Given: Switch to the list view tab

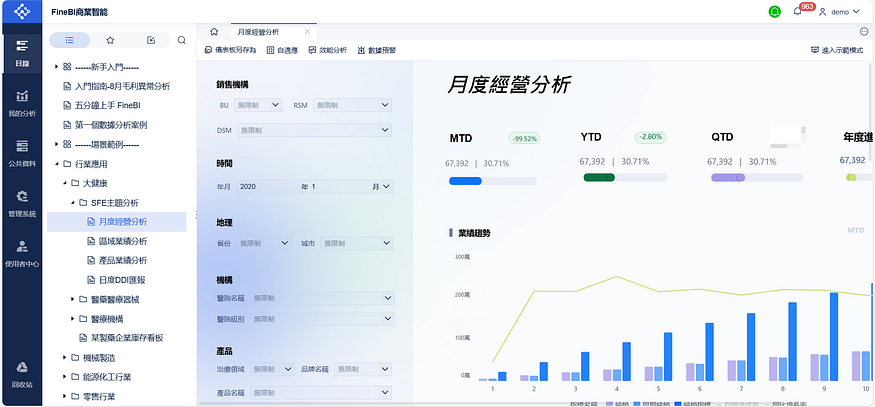Looking at the screenshot, I should [69, 40].
